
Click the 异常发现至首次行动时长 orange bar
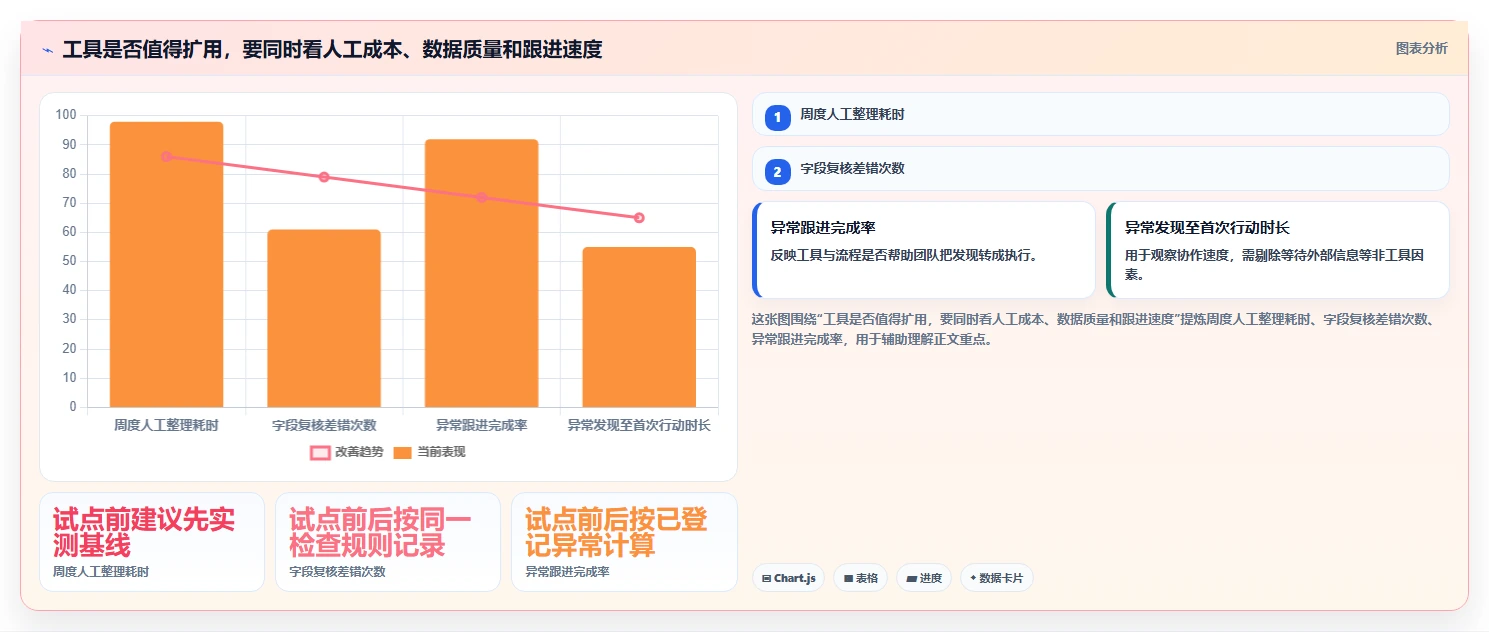coord(639,327)
